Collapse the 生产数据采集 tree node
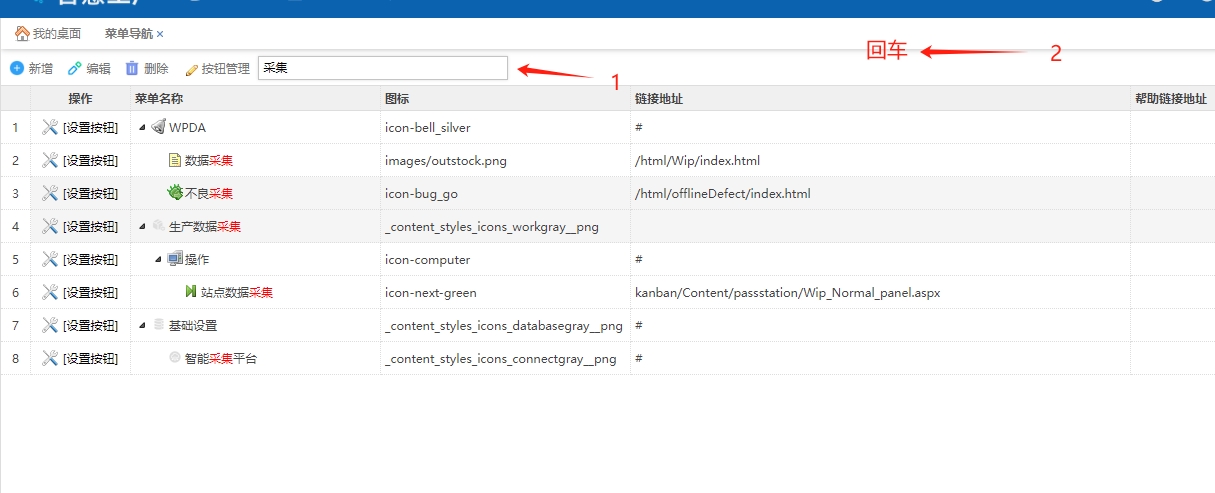 (x=142, y=226)
